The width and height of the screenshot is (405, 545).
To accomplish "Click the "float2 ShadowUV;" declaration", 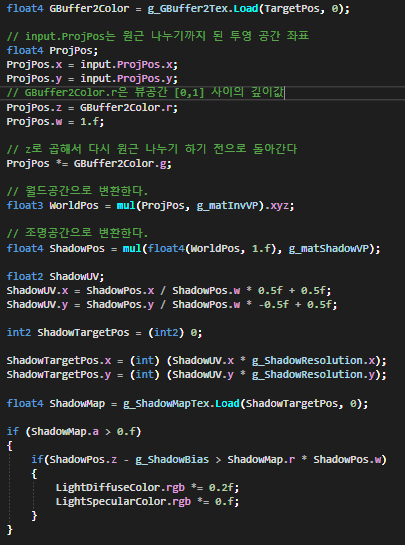I will 55,277.
